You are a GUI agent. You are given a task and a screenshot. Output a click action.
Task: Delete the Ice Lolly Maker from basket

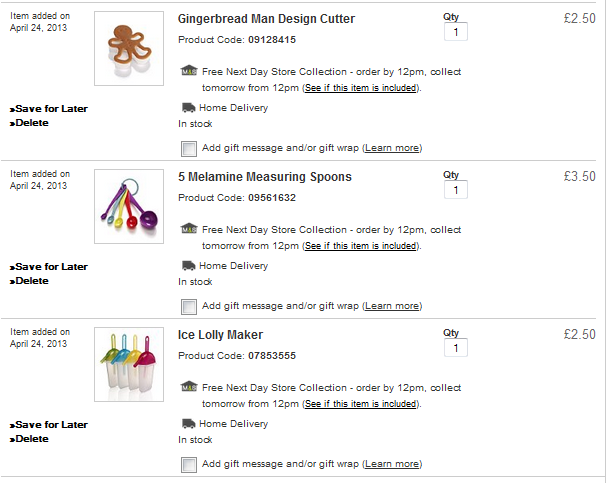33,439
